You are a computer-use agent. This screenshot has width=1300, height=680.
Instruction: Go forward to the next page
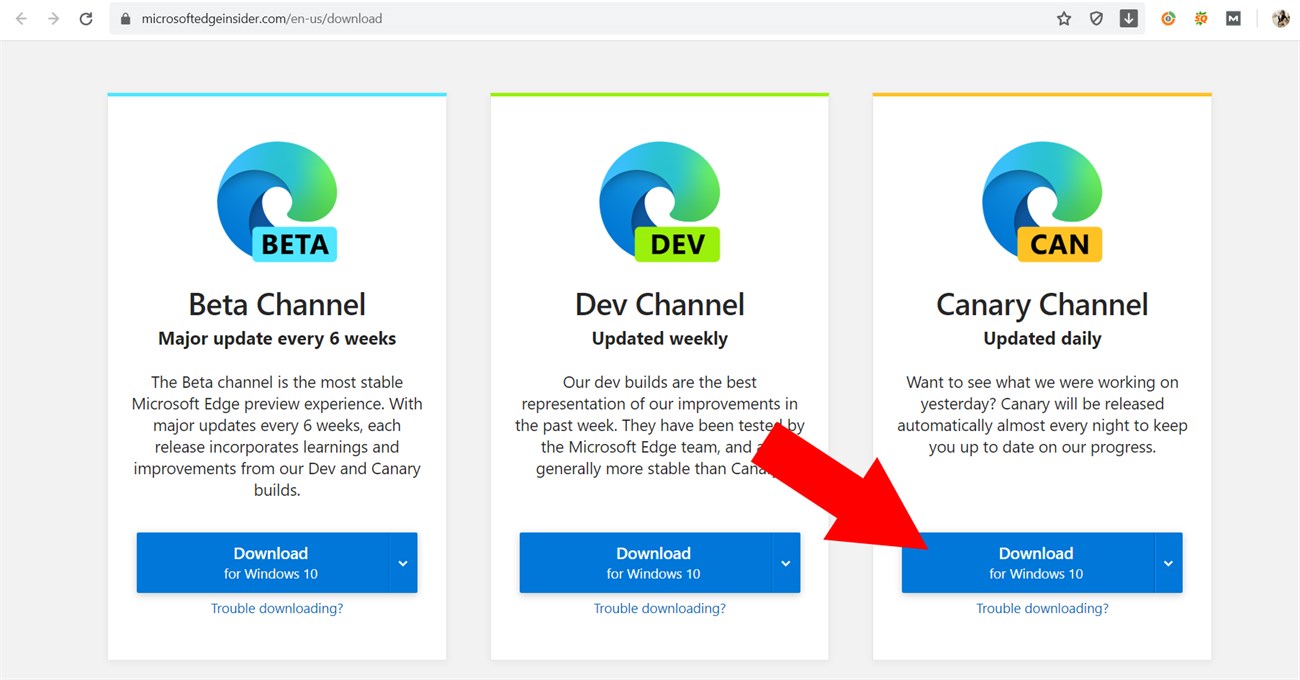click(x=53, y=18)
